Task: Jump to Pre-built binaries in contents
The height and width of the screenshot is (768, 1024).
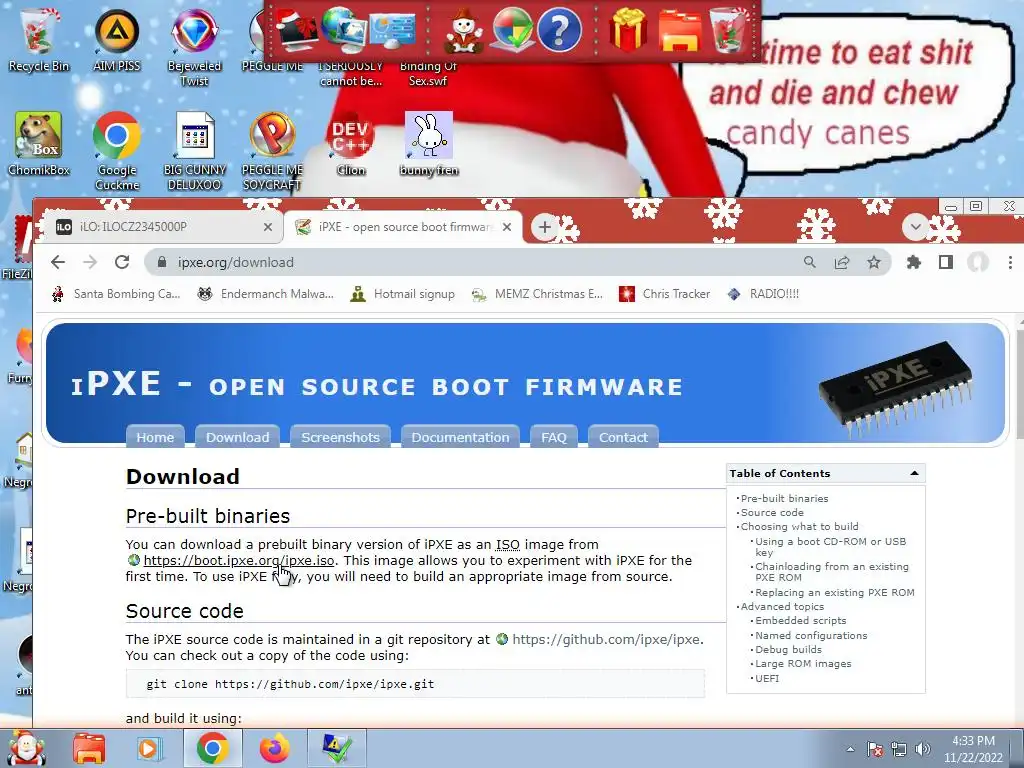Action: [x=784, y=498]
